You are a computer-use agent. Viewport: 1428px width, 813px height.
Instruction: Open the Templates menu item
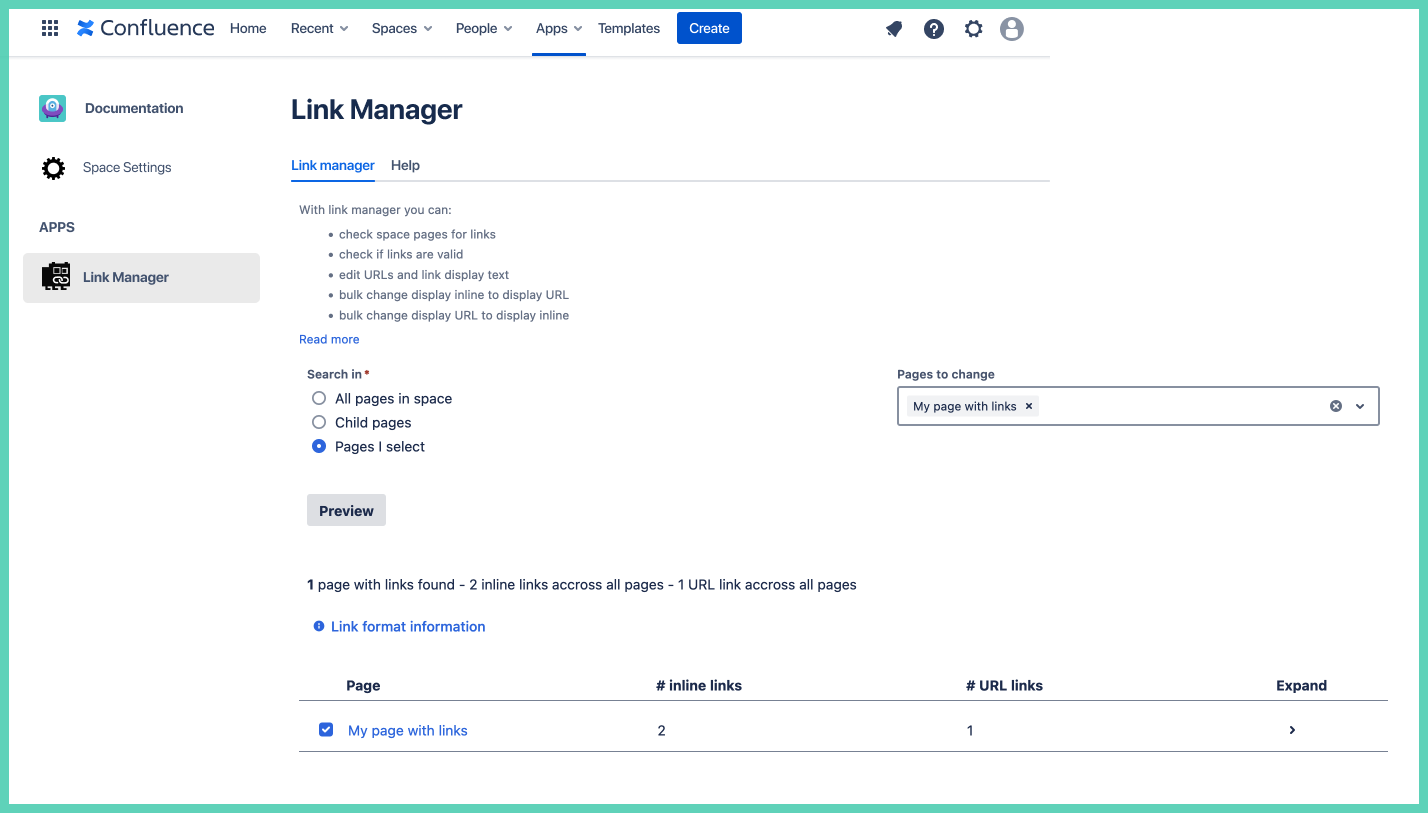tap(628, 28)
